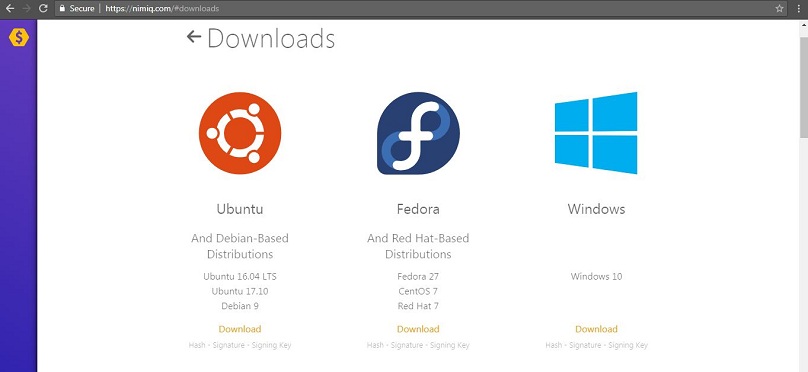Open the Hash link under Fedora
The height and width of the screenshot is (372, 808).
tap(375, 345)
